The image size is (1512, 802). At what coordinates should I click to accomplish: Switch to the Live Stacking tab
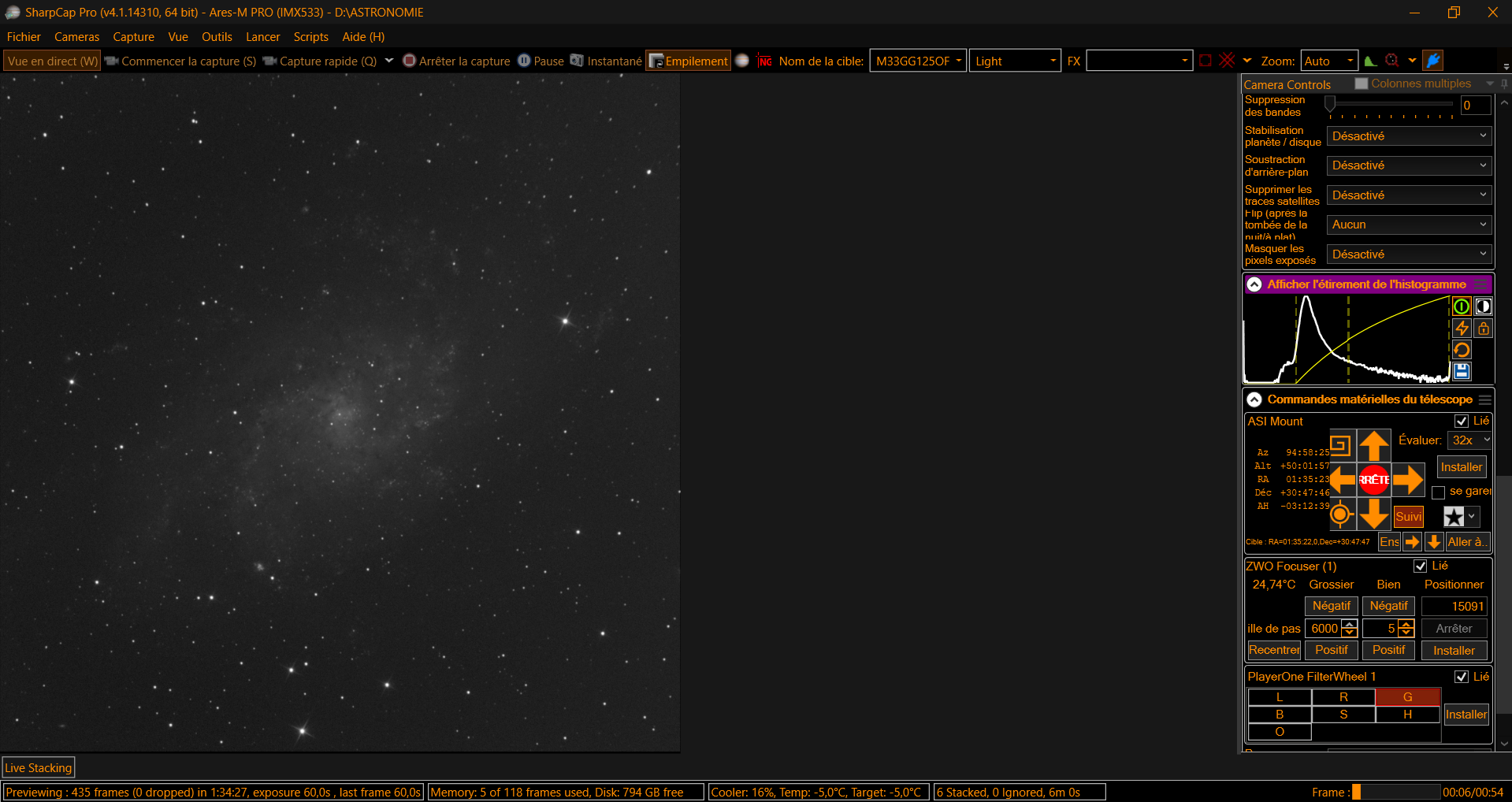(x=39, y=767)
